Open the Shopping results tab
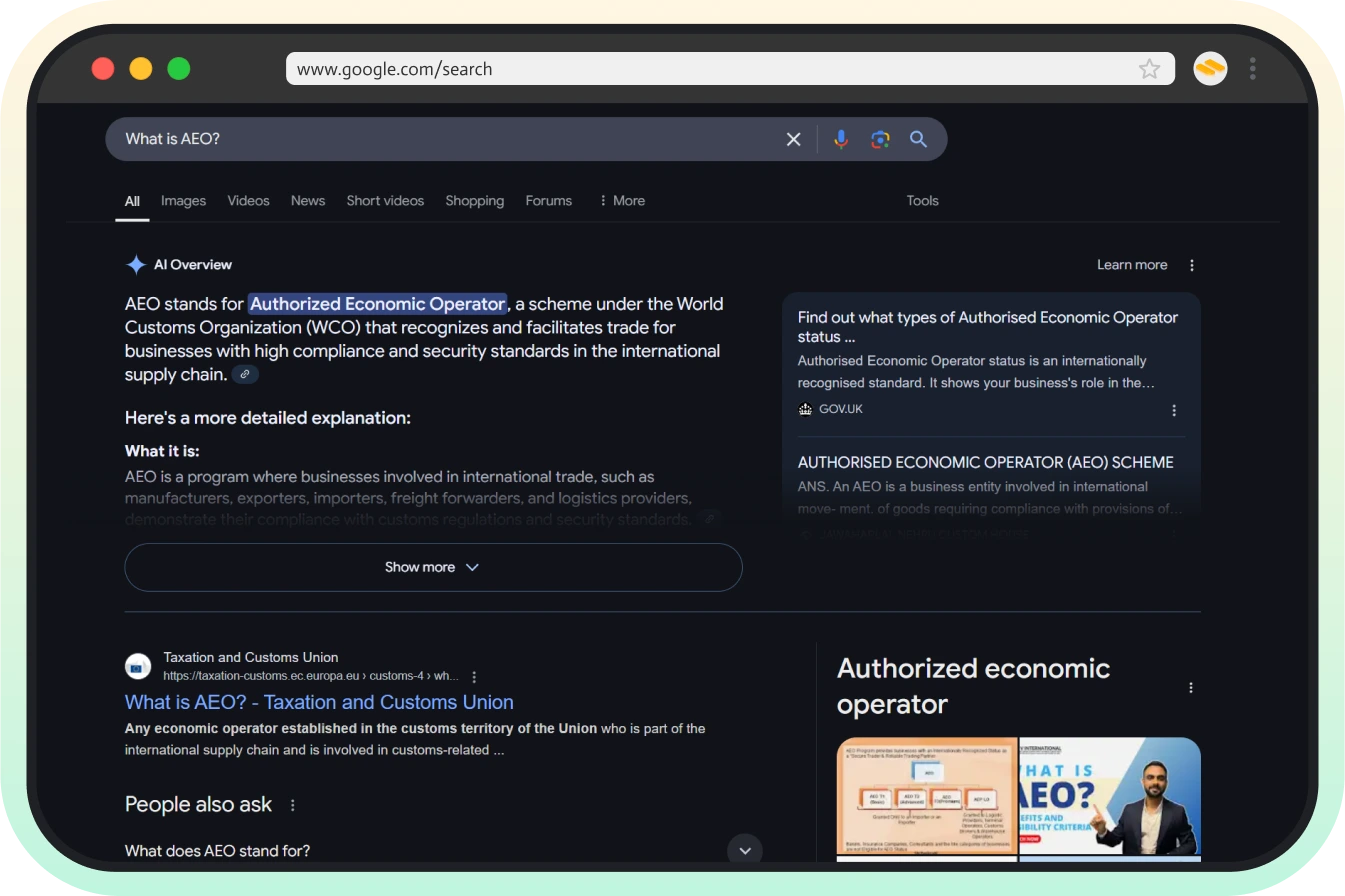The image size is (1345, 896). click(x=474, y=200)
